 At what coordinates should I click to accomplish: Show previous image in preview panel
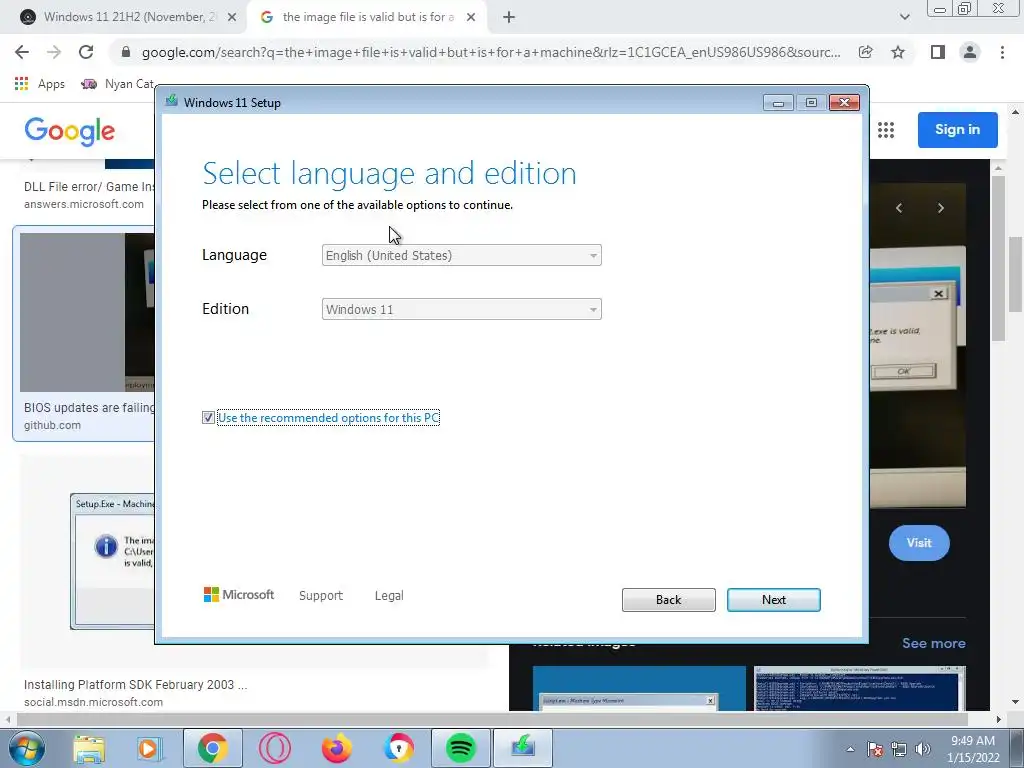point(899,208)
